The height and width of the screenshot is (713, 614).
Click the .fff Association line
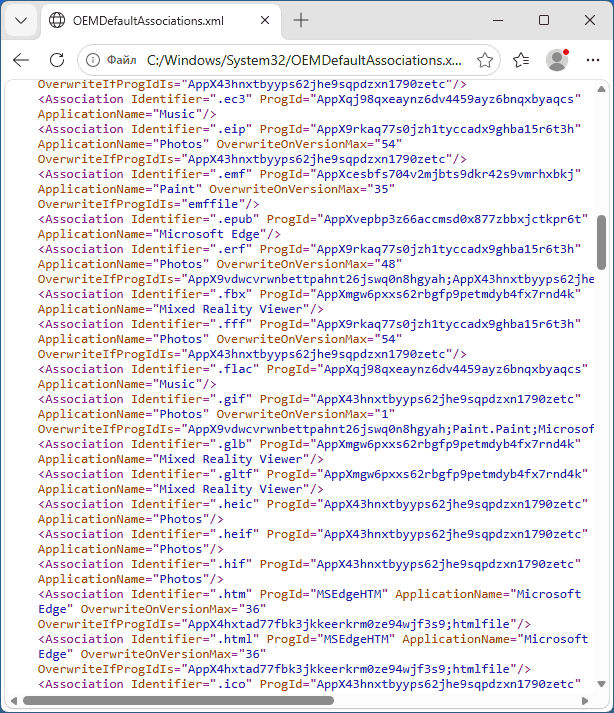click(309, 324)
